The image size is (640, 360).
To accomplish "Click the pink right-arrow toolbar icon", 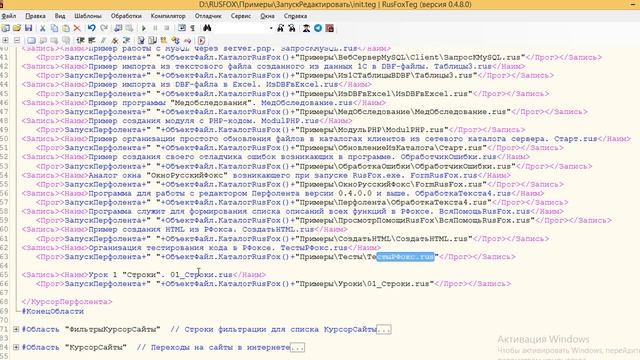I will 187,41.
